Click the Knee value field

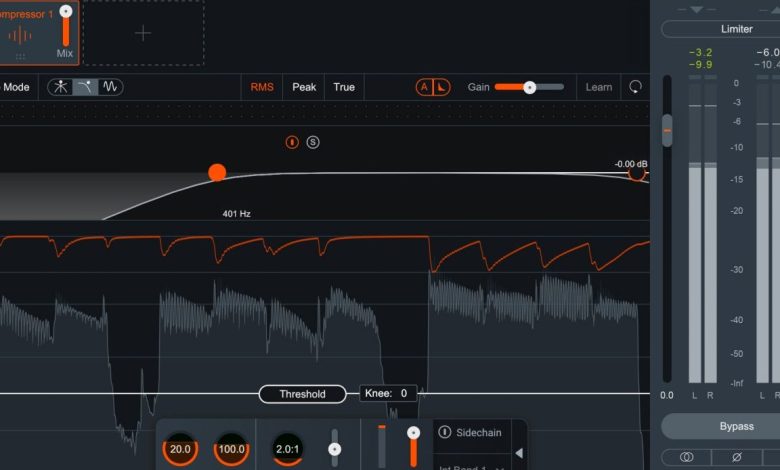pos(388,393)
